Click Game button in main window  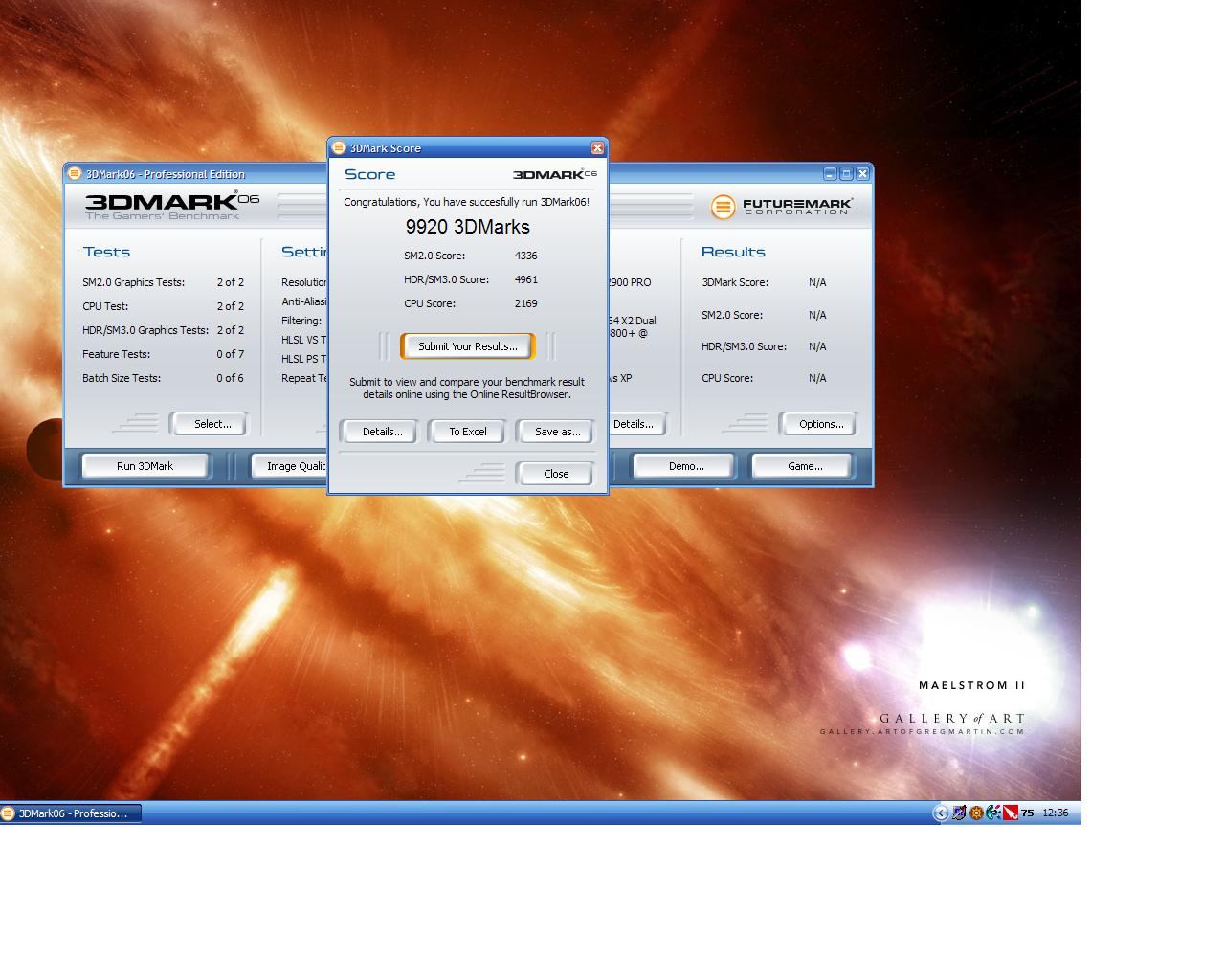[x=804, y=466]
